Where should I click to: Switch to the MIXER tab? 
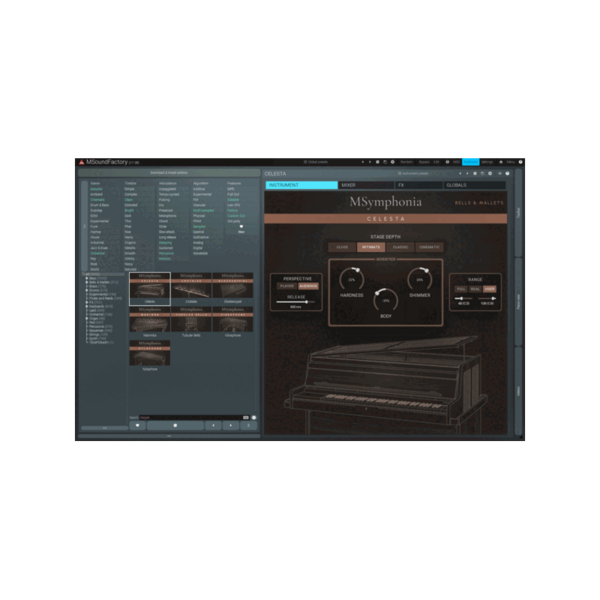[366, 185]
